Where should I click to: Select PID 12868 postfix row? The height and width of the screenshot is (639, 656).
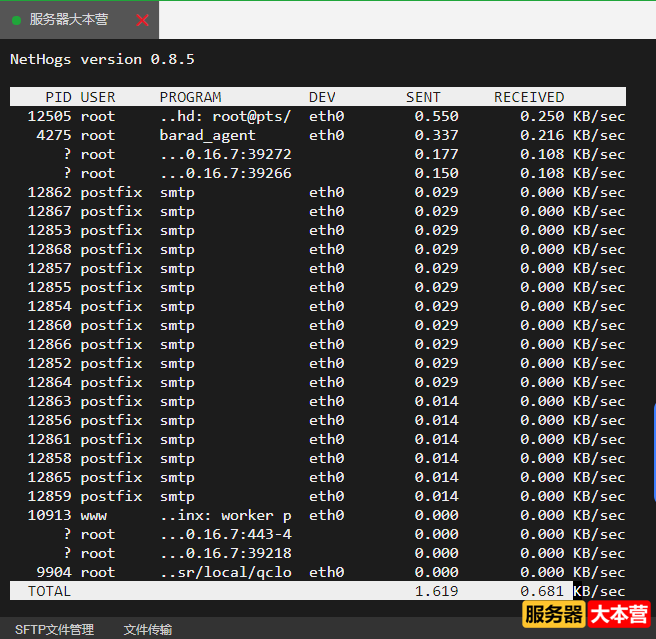pos(318,249)
